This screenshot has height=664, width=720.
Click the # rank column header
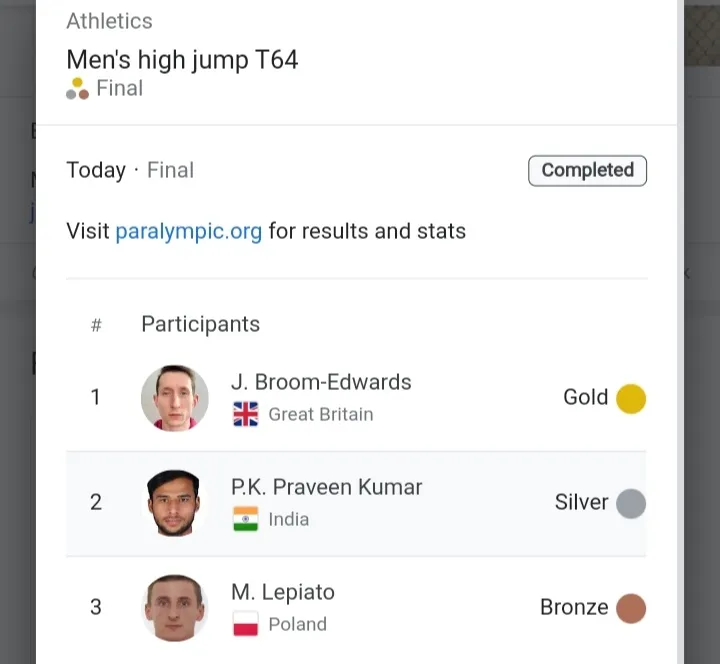(96, 325)
